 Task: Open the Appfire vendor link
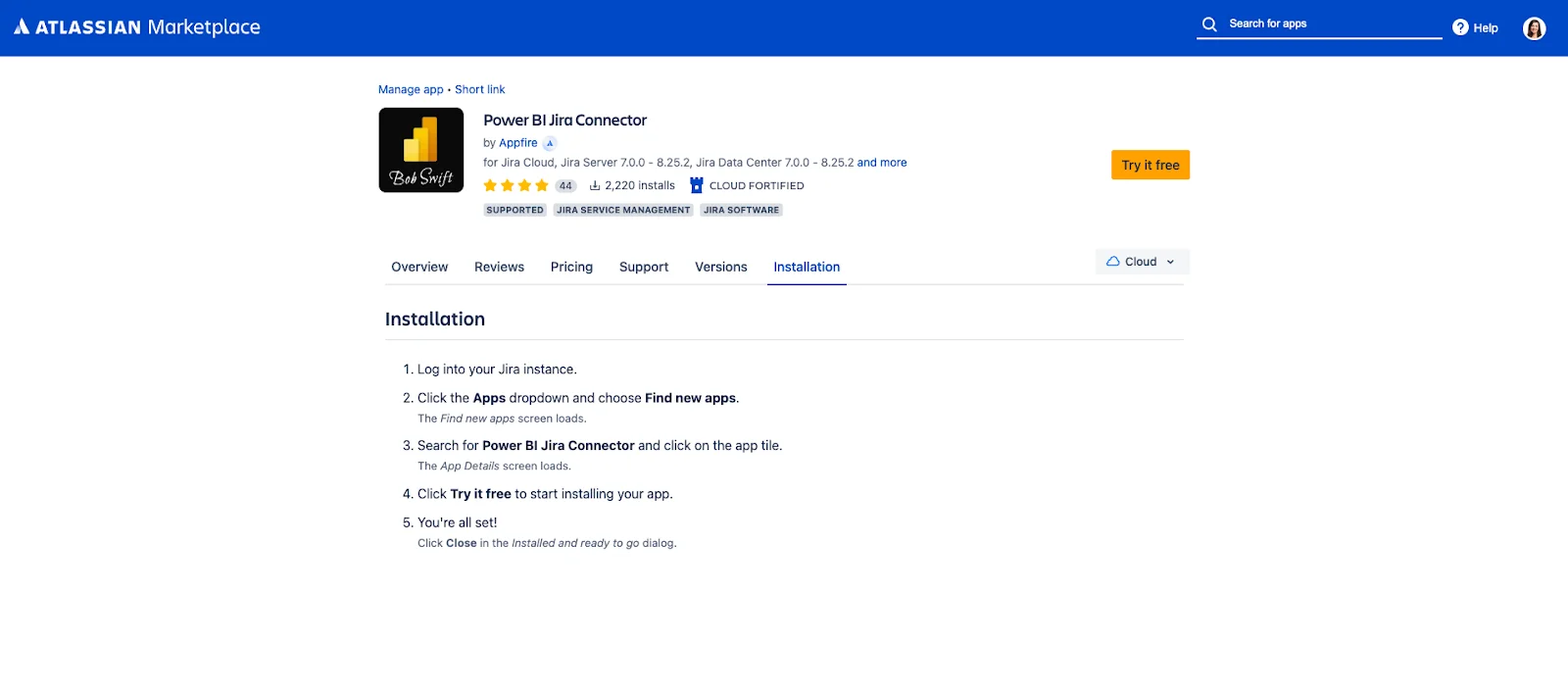(518, 143)
